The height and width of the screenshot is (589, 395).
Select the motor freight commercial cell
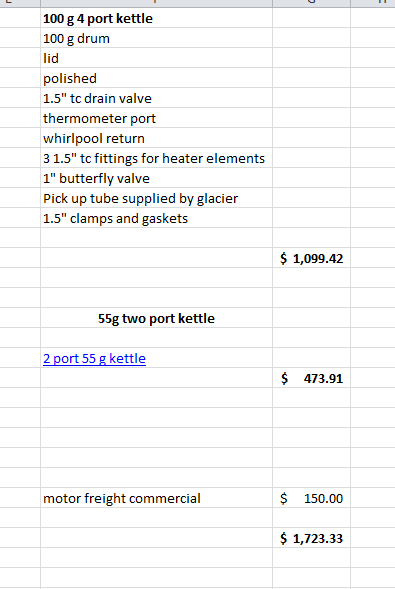click(156, 498)
